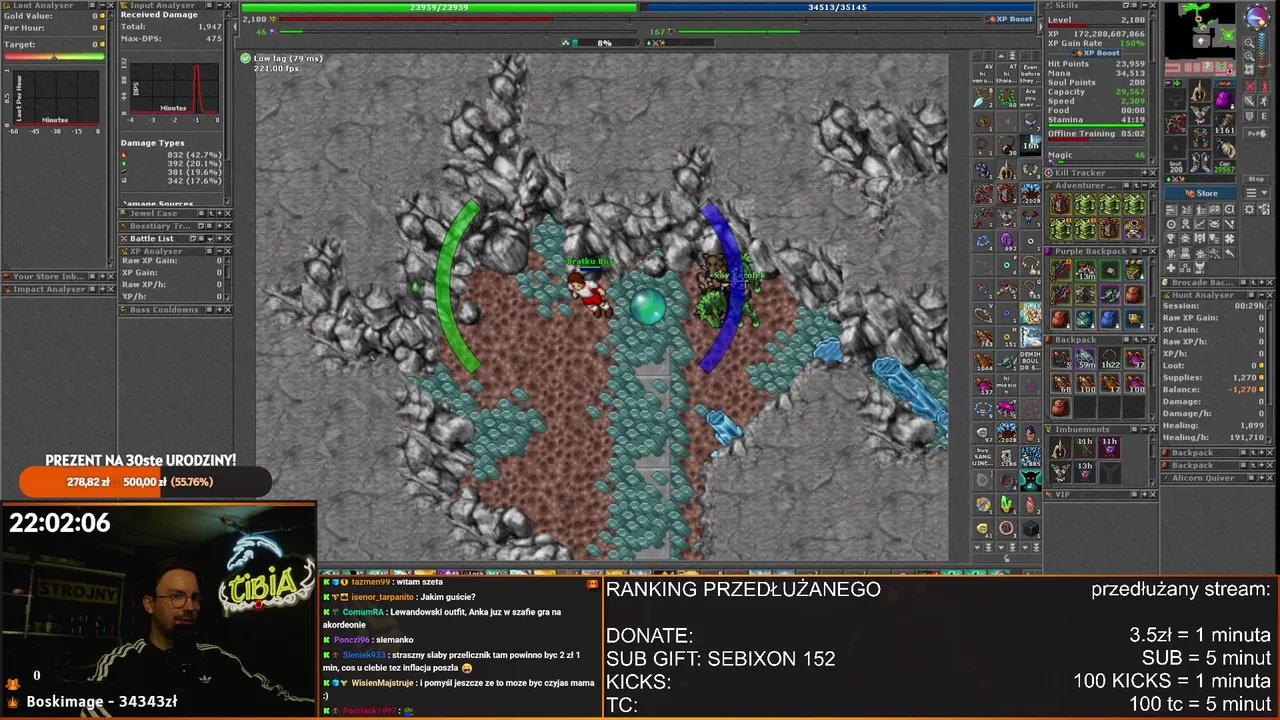Click the Bratku Boy character in the game

coord(589,290)
